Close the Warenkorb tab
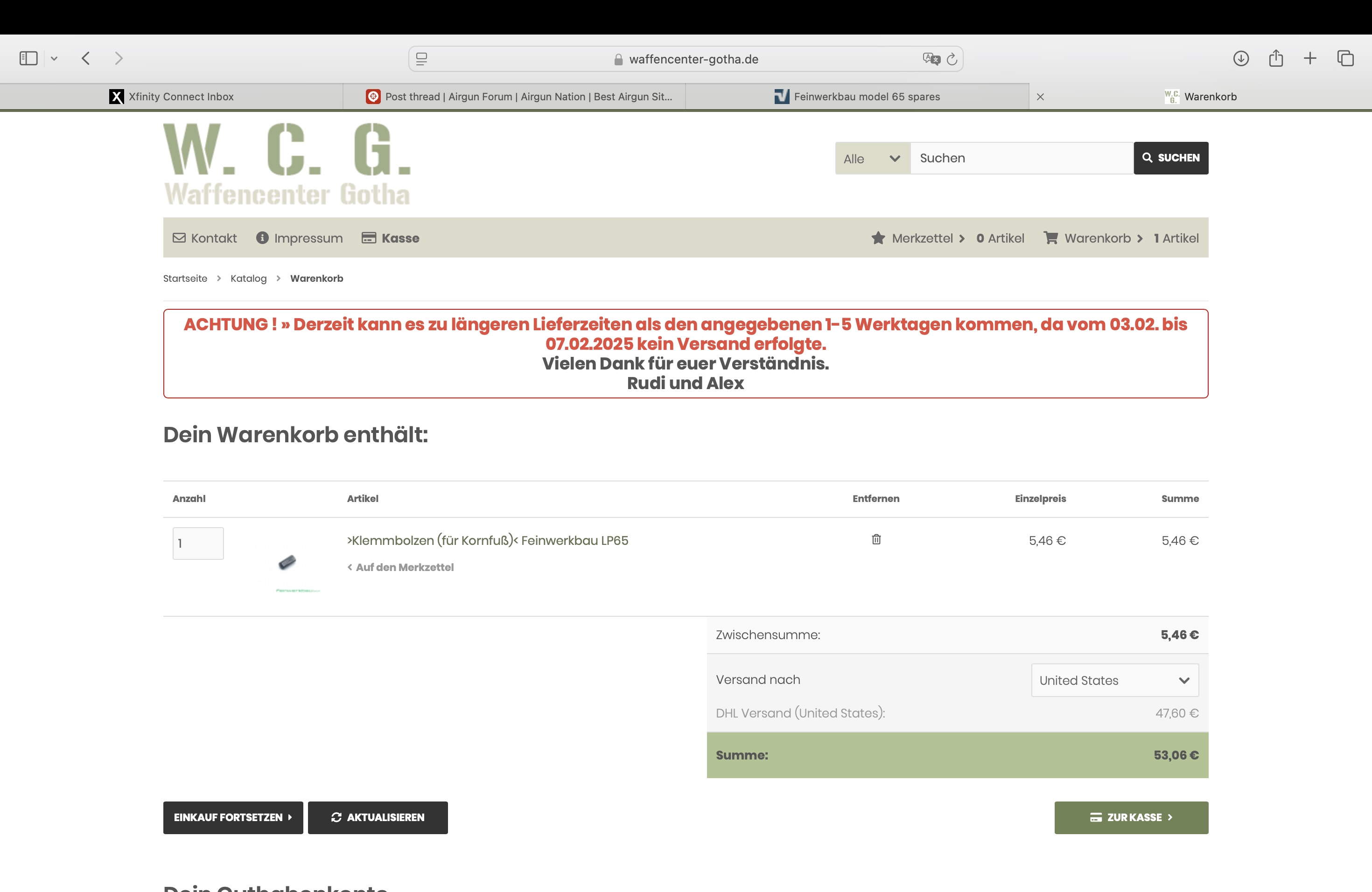Screen dimensions: 1372x892 (x=1041, y=97)
